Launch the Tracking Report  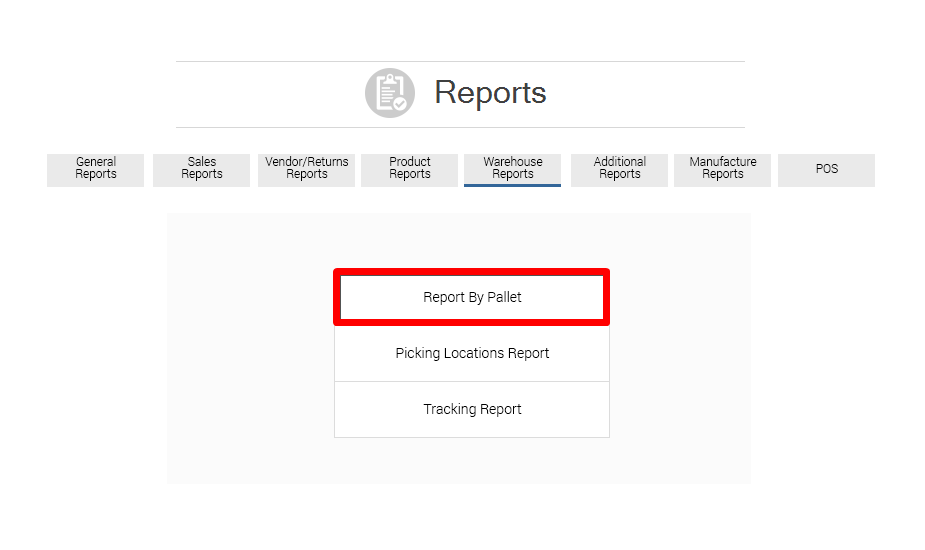472,409
